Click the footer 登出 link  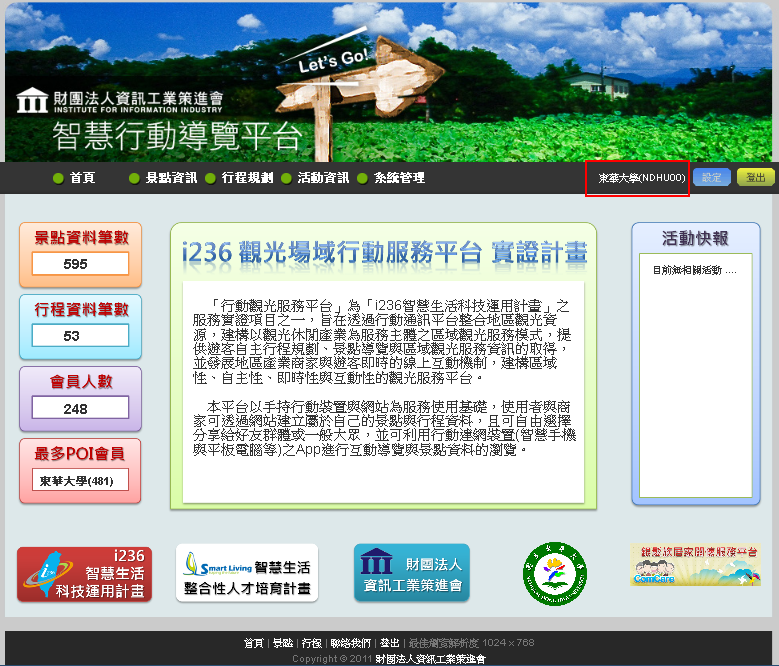point(390,643)
